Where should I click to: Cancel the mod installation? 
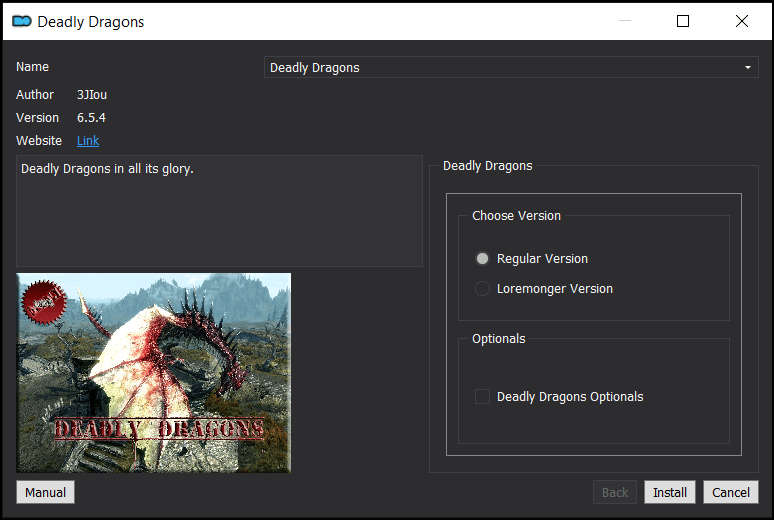[731, 492]
